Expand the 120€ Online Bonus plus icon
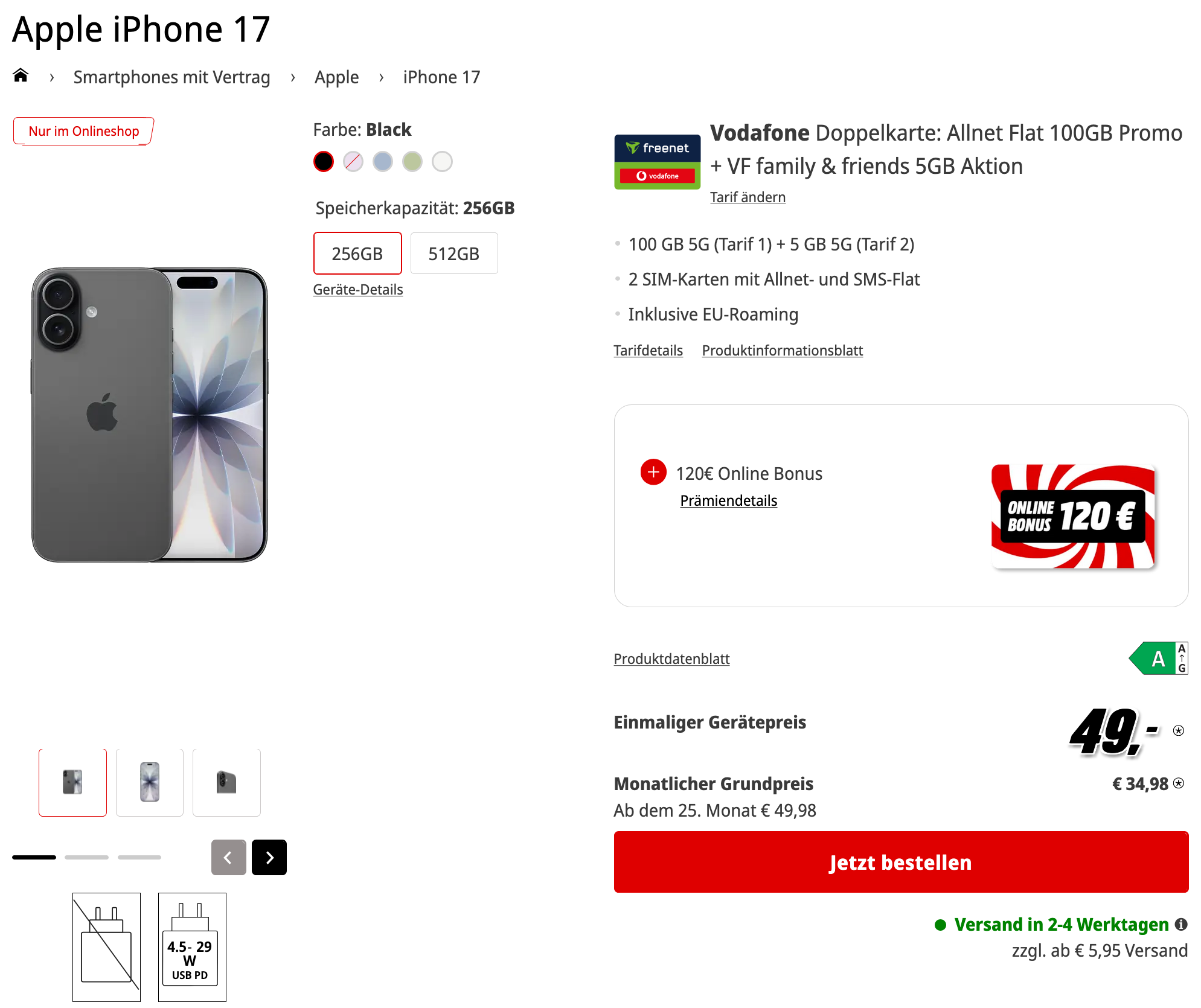The image size is (1201, 1008). [x=653, y=472]
